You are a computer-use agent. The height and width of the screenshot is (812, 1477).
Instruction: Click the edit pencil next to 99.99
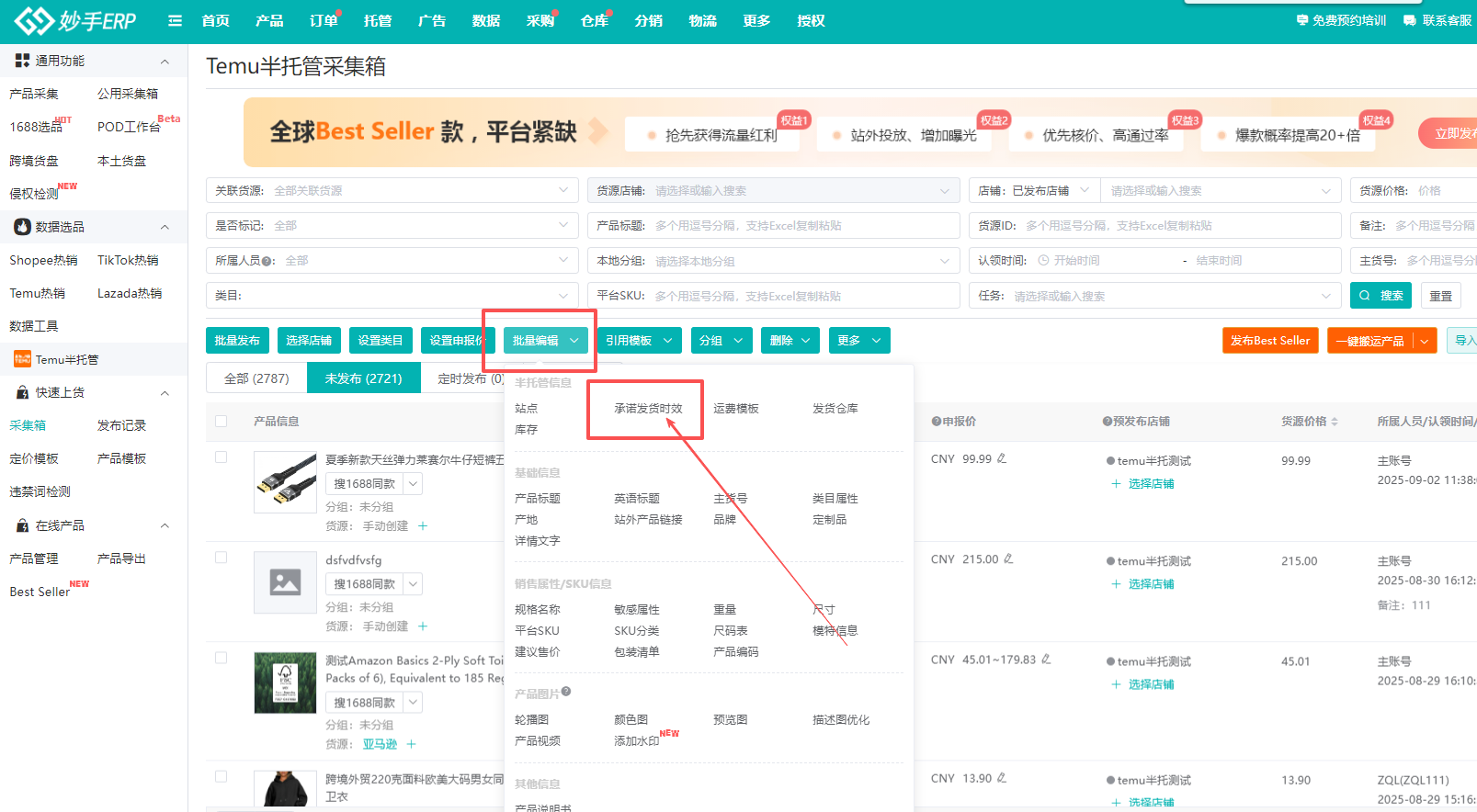click(1002, 458)
